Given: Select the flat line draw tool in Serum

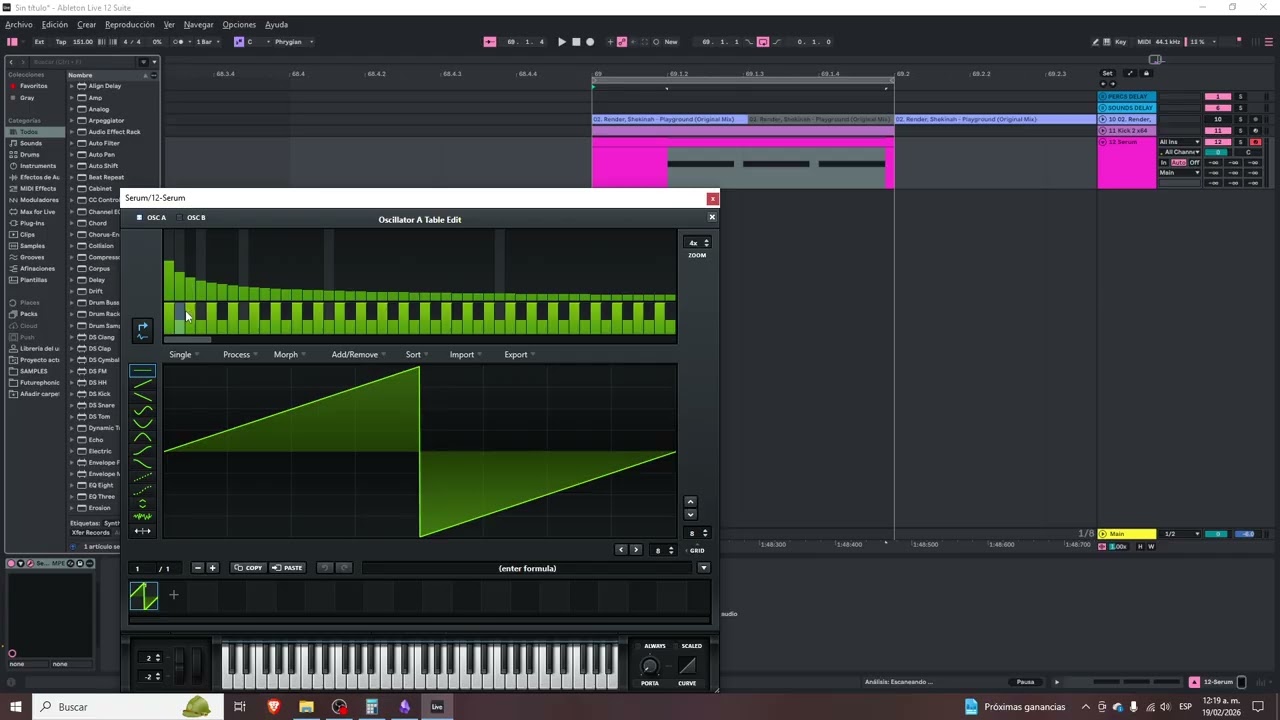Looking at the screenshot, I should (143, 371).
